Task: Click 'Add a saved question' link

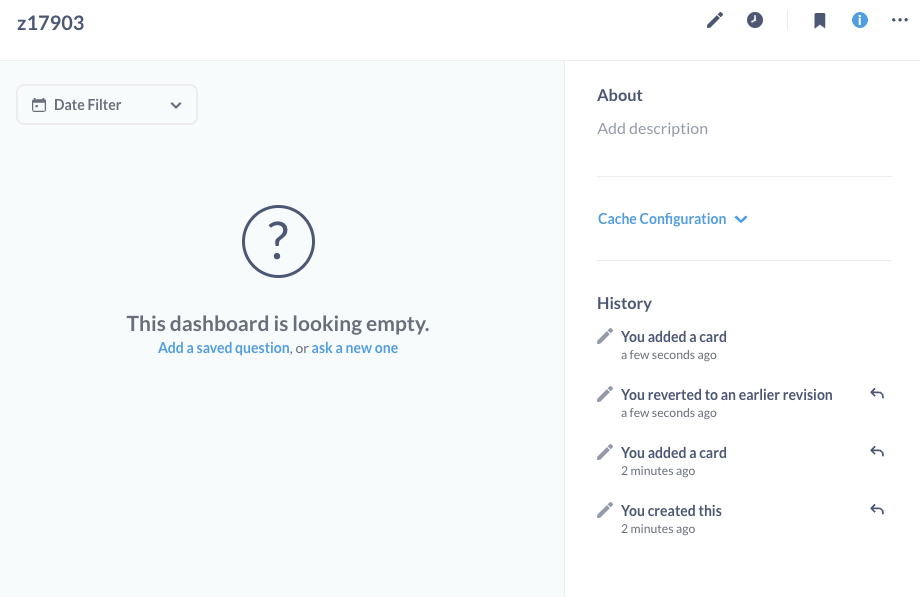Action: coord(223,347)
